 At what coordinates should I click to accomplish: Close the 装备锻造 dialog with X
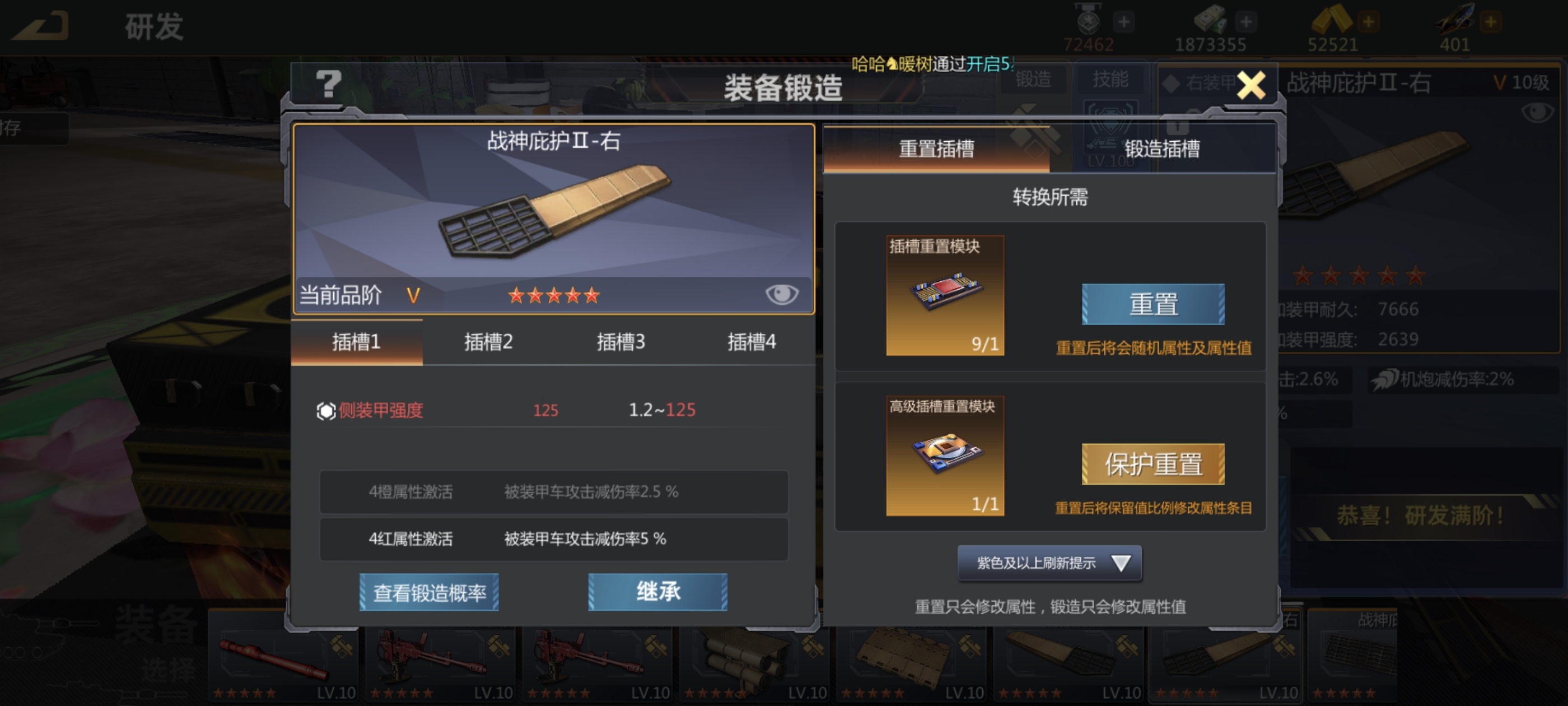[1252, 85]
